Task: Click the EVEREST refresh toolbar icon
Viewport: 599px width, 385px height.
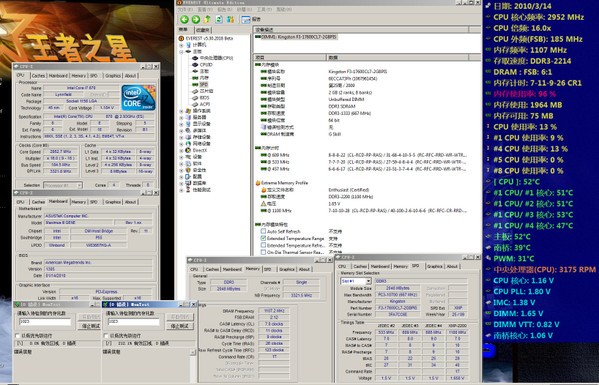Action: pos(219,19)
